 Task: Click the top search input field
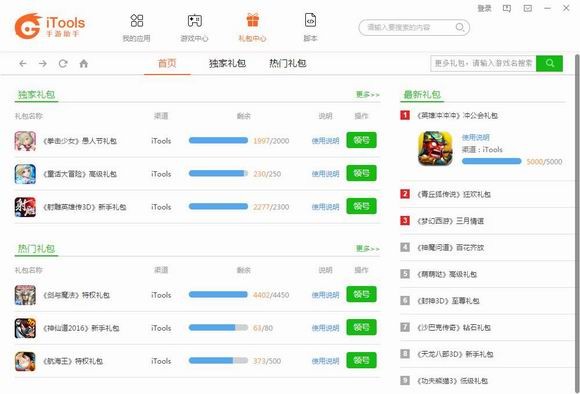414,28
